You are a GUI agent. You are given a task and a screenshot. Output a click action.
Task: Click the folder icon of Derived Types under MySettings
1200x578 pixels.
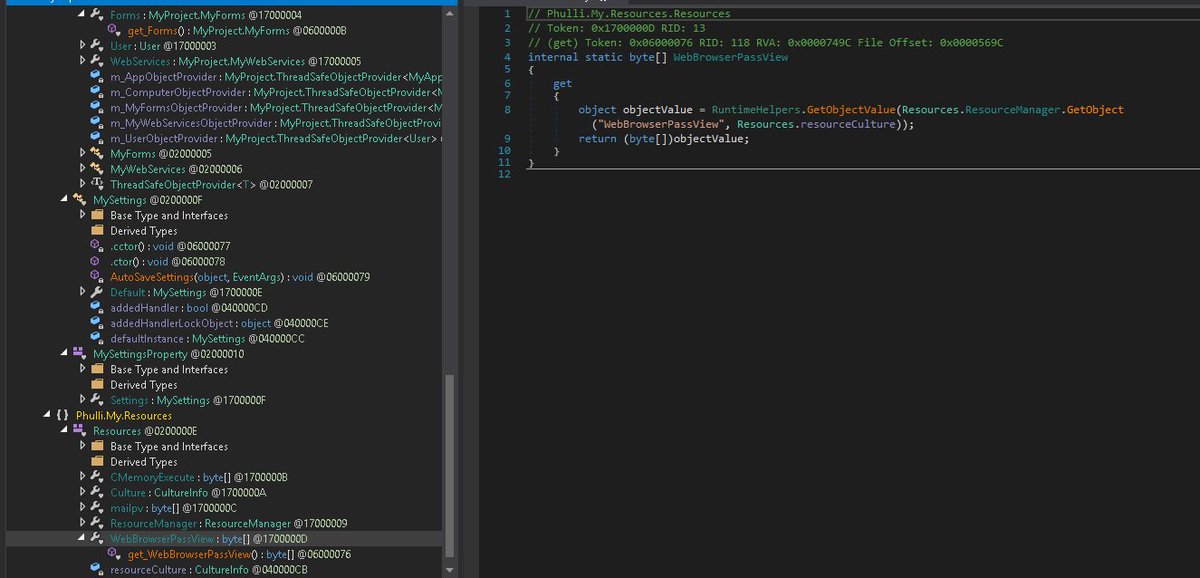click(x=97, y=231)
